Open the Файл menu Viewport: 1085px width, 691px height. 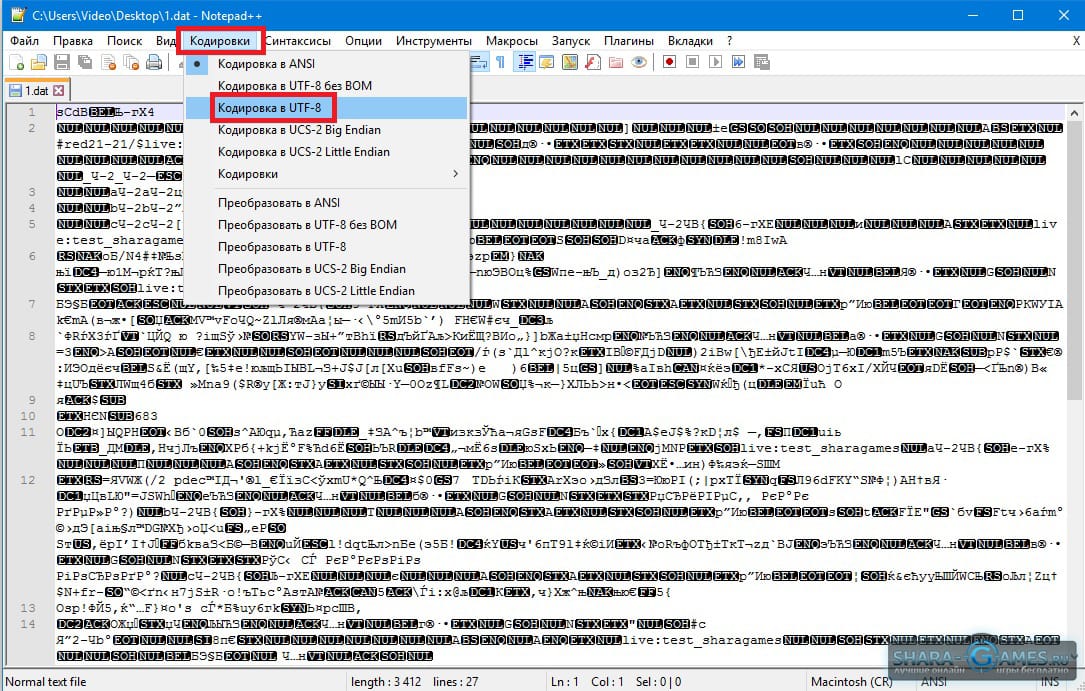click(x=24, y=41)
